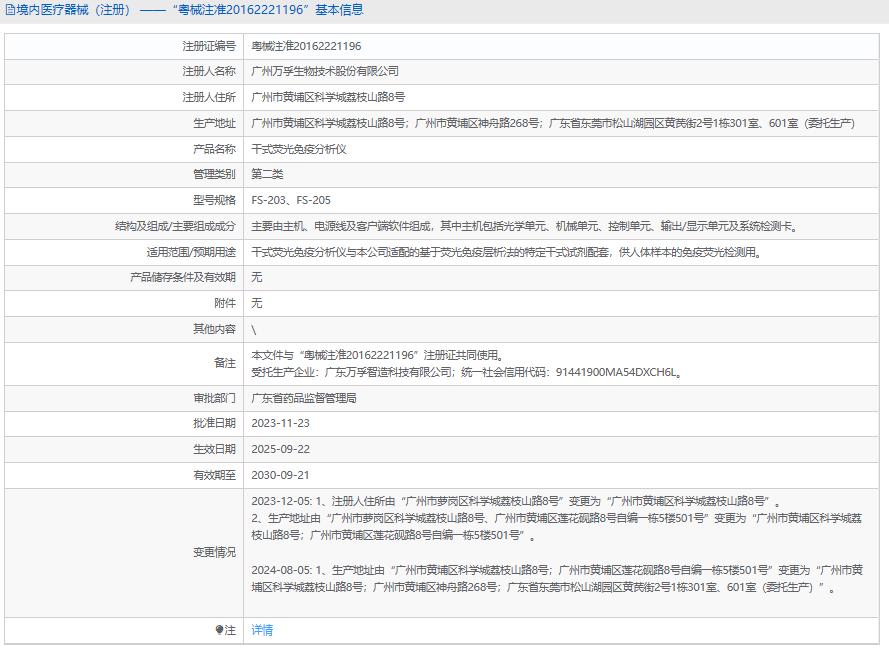The image size is (889, 649).
Task: Click the 管理类别 value 第二类
Action: [267, 174]
